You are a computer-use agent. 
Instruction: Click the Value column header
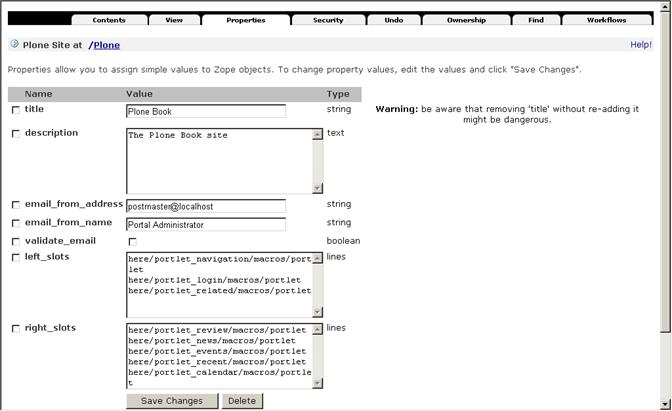click(x=139, y=94)
